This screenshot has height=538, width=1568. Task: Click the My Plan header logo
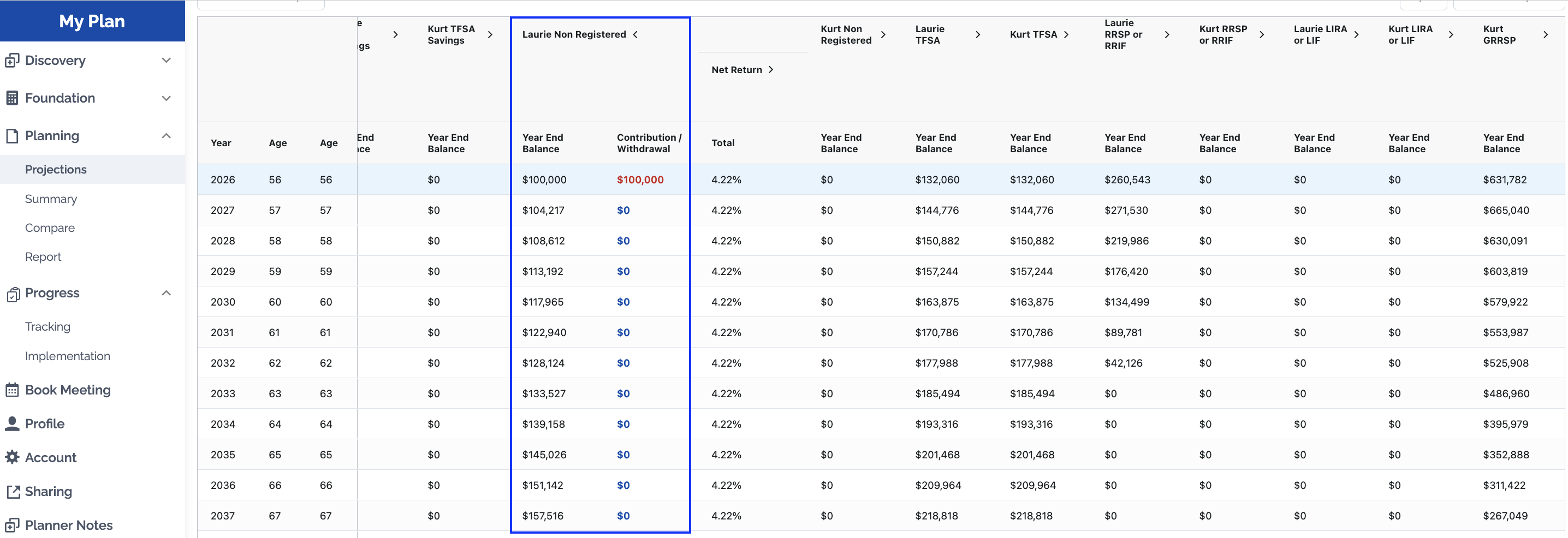pyautogui.click(x=92, y=21)
